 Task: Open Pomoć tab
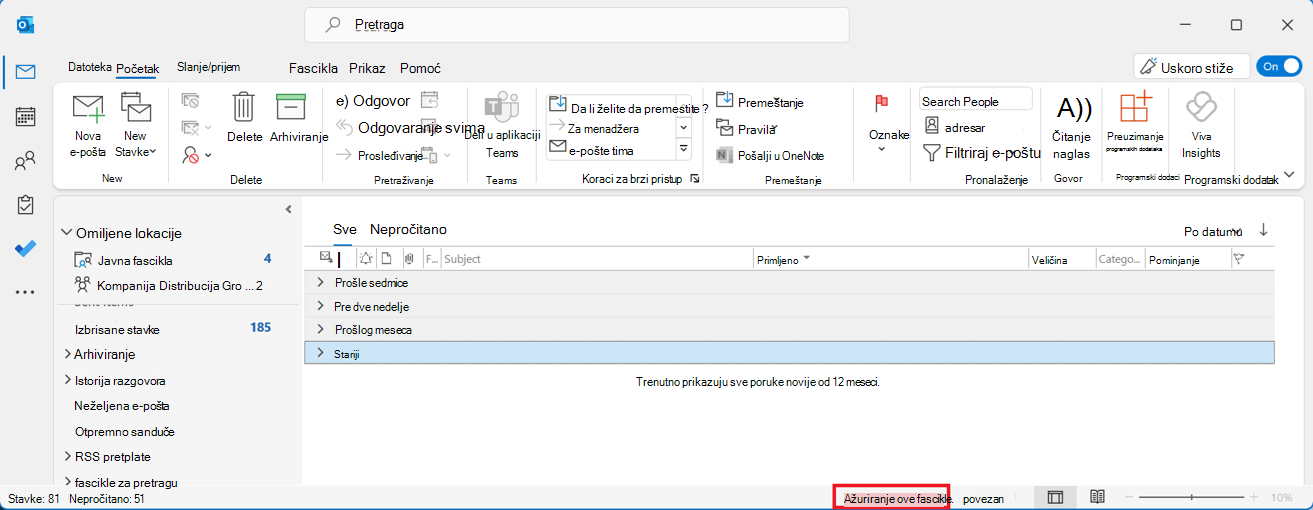420,69
